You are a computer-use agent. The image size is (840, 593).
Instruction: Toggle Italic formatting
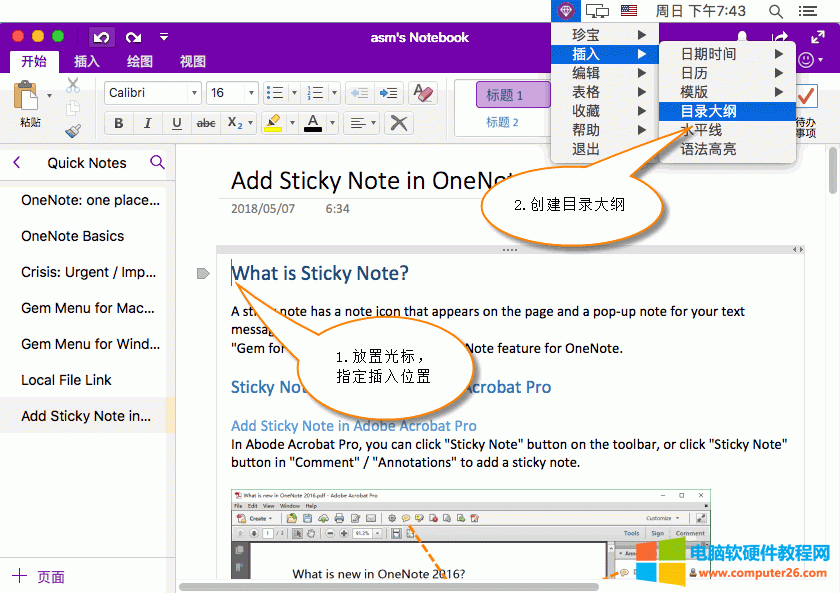(x=148, y=124)
